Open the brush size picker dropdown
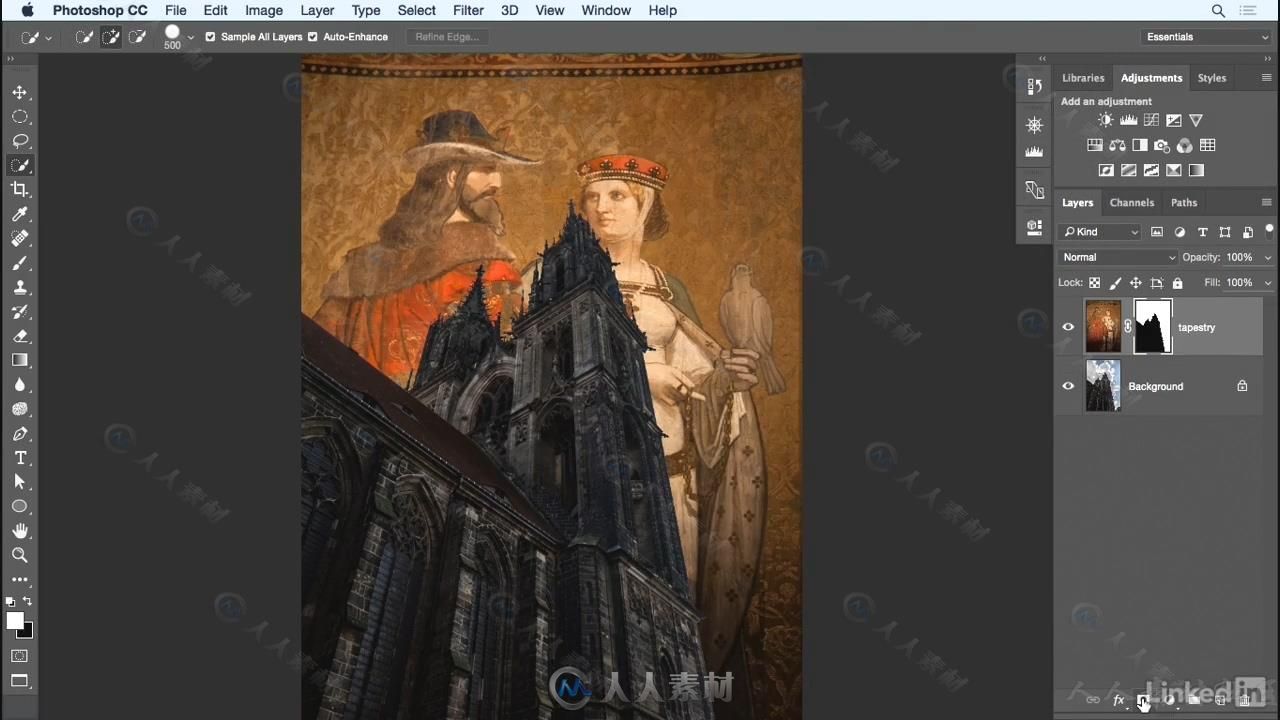 pos(191,37)
